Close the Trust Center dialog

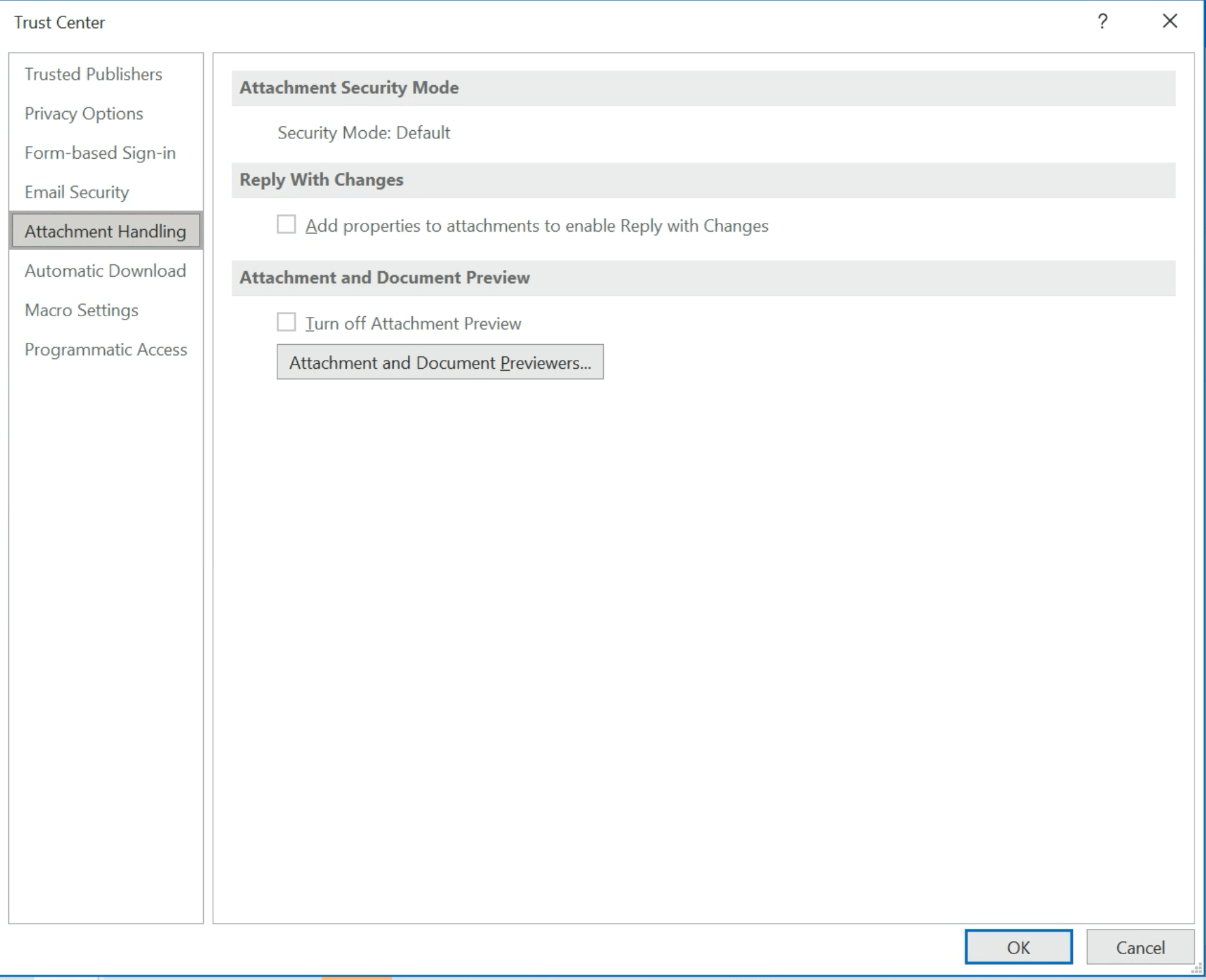[1169, 22]
